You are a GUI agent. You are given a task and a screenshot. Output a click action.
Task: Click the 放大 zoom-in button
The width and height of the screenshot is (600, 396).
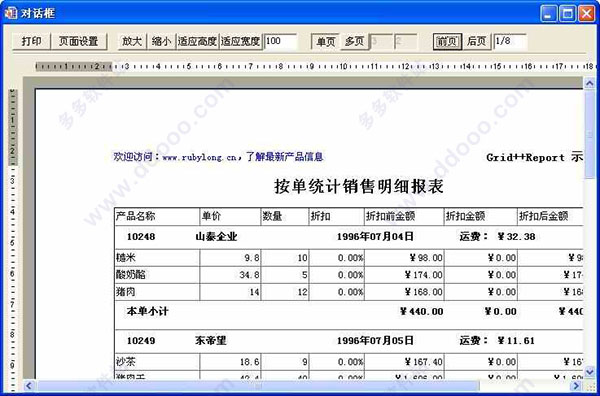point(132,41)
